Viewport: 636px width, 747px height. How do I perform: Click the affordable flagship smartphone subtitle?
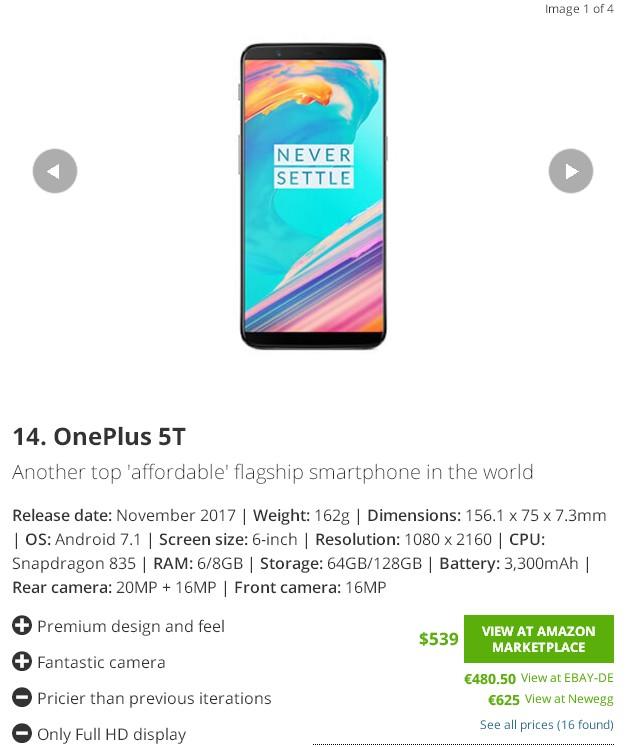coord(273,473)
